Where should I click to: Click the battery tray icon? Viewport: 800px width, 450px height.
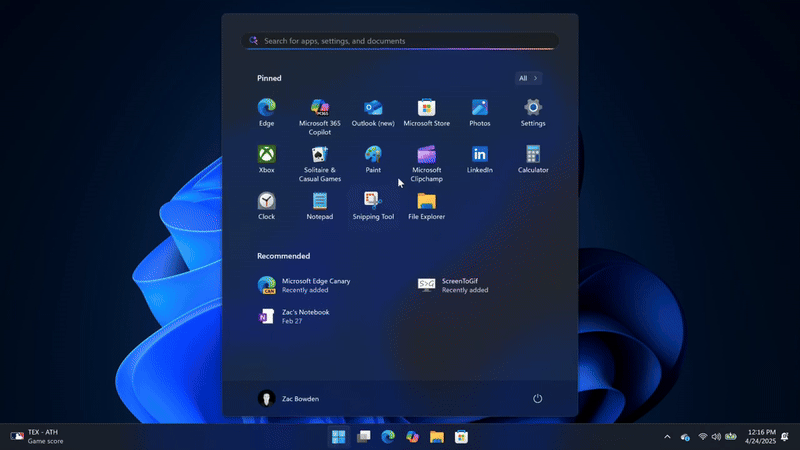tap(731, 436)
